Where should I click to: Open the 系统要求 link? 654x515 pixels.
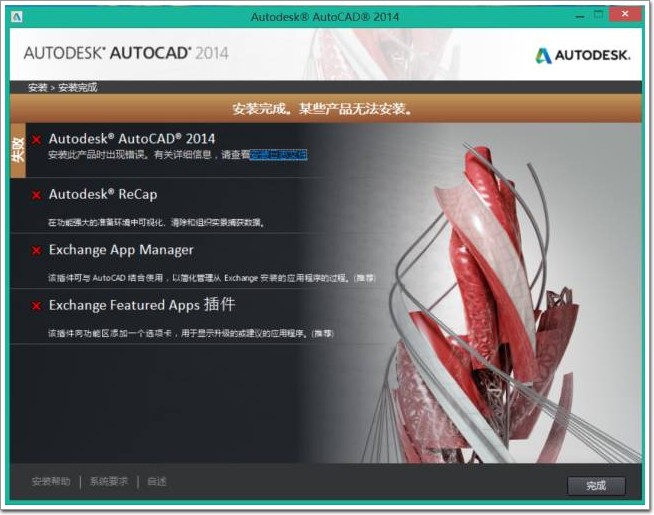point(108,482)
